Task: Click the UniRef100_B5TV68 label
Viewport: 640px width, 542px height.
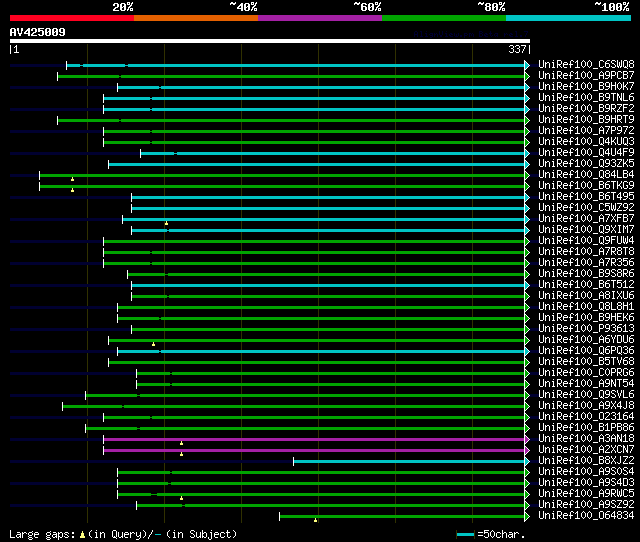Action: click(586, 362)
